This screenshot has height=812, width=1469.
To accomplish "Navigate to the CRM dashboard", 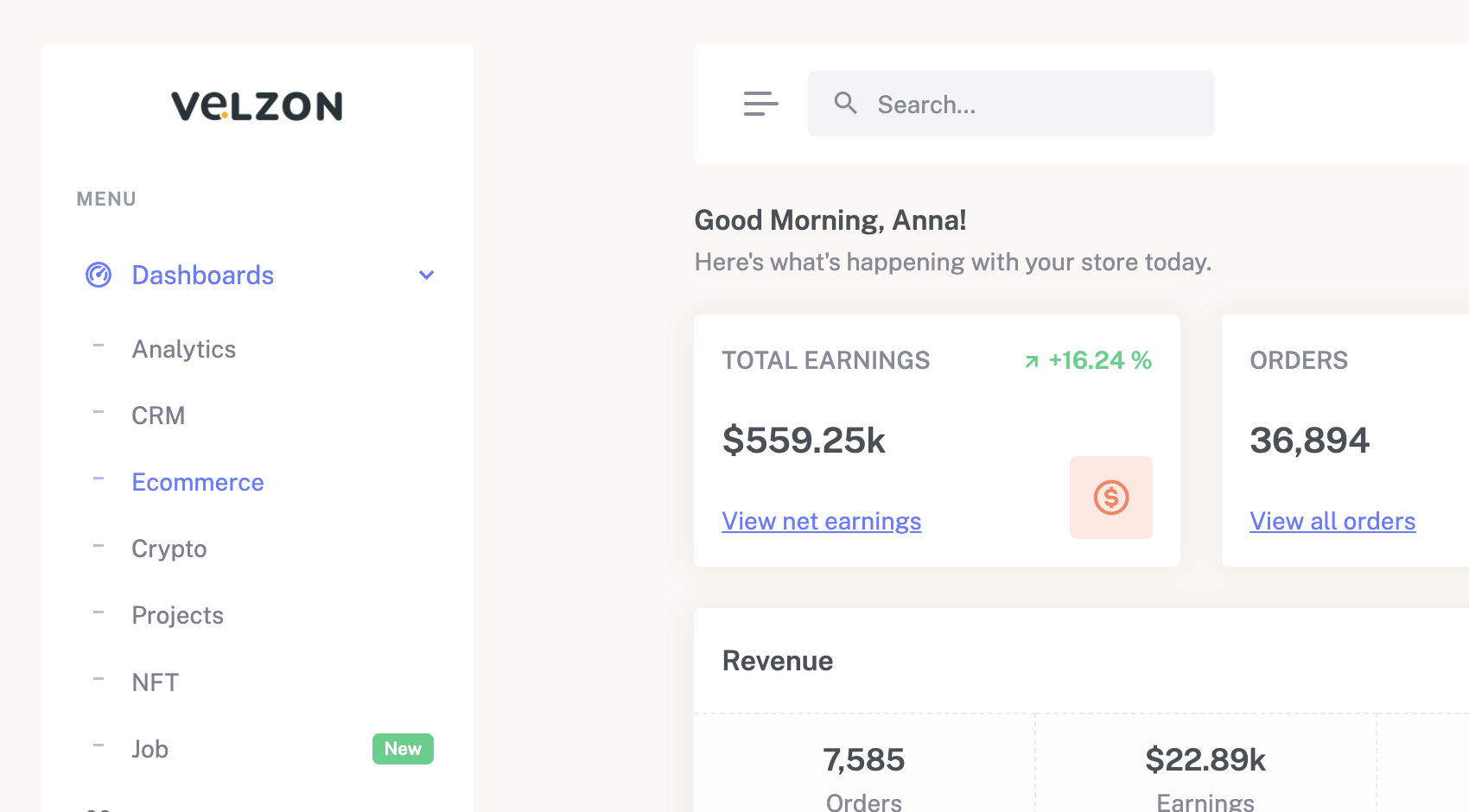I will tap(158, 416).
